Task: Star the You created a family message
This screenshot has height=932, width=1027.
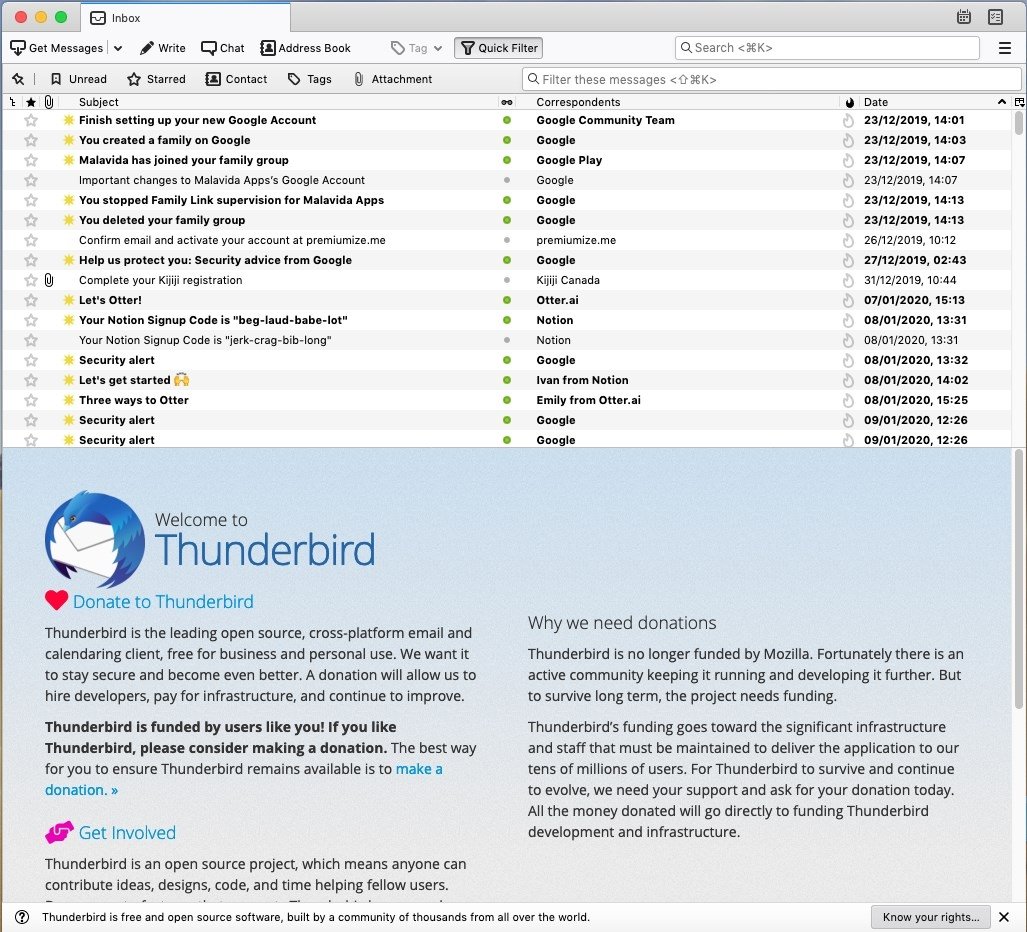Action: tap(31, 140)
